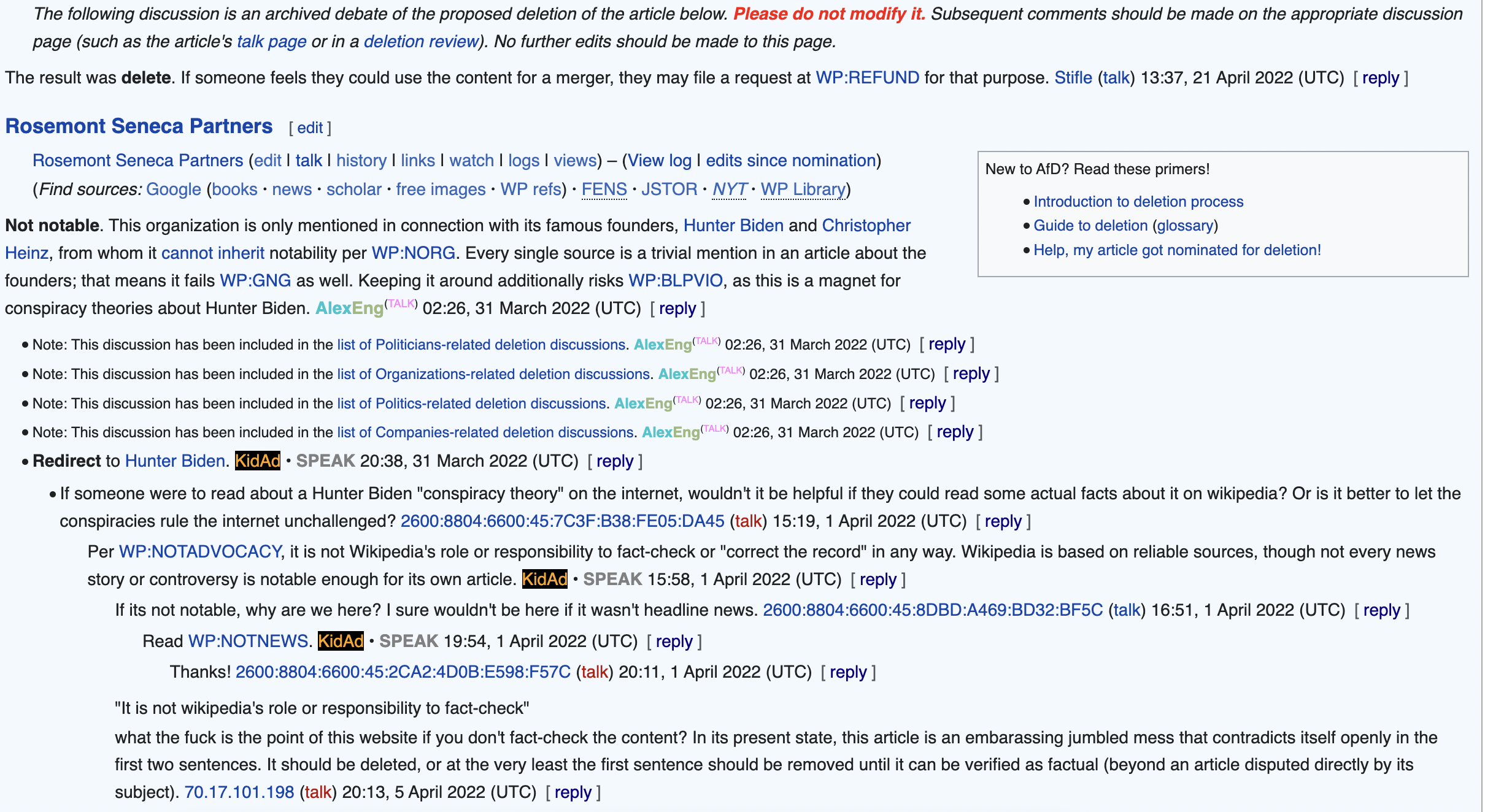
Task: Reply to KidAd's Redirect vote
Action: click(615, 461)
